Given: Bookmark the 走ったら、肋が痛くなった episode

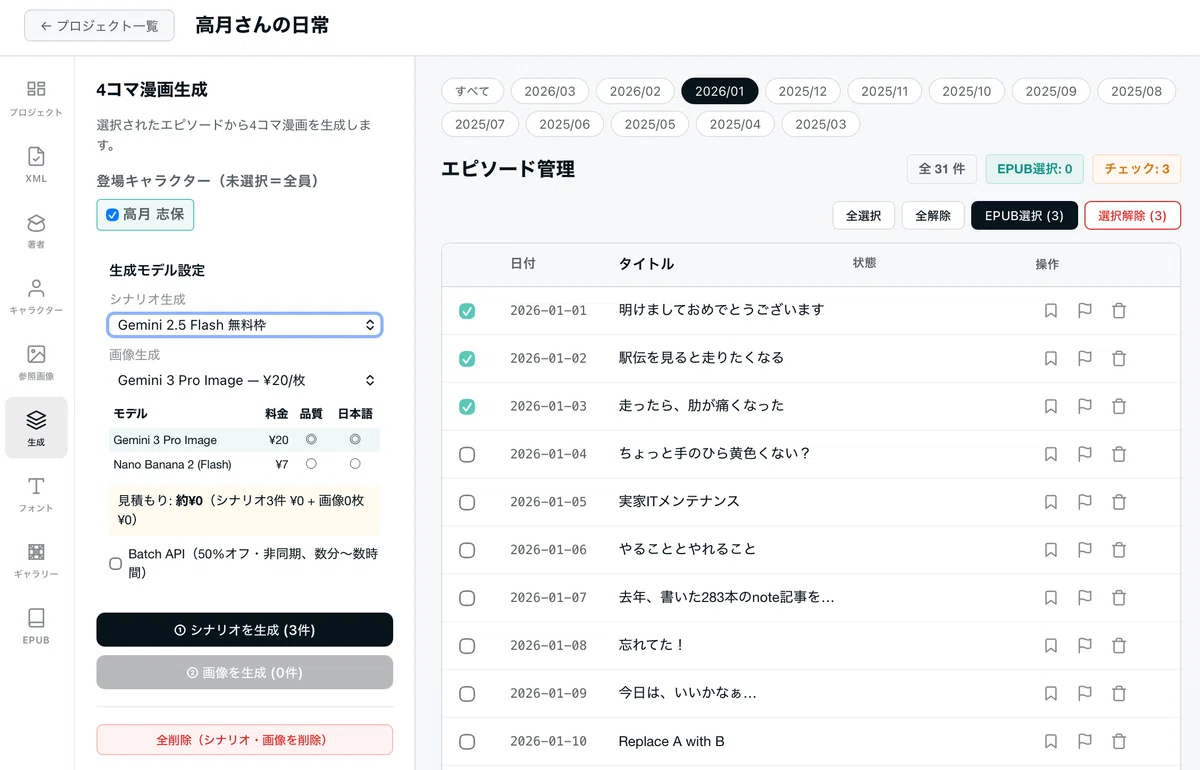Looking at the screenshot, I should click(x=1050, y=406).
